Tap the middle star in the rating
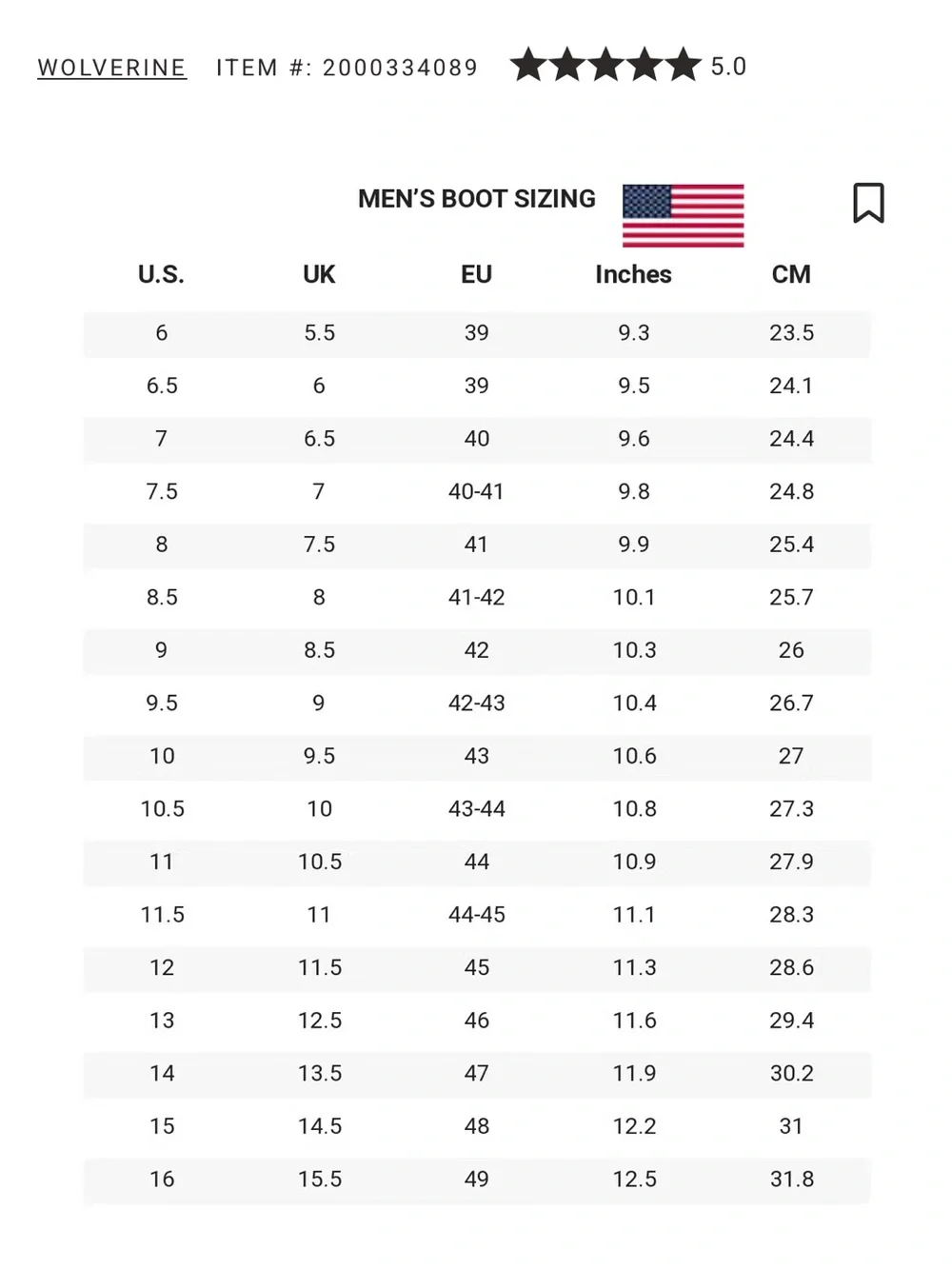952x1269 pixels. tap(605, 66)
